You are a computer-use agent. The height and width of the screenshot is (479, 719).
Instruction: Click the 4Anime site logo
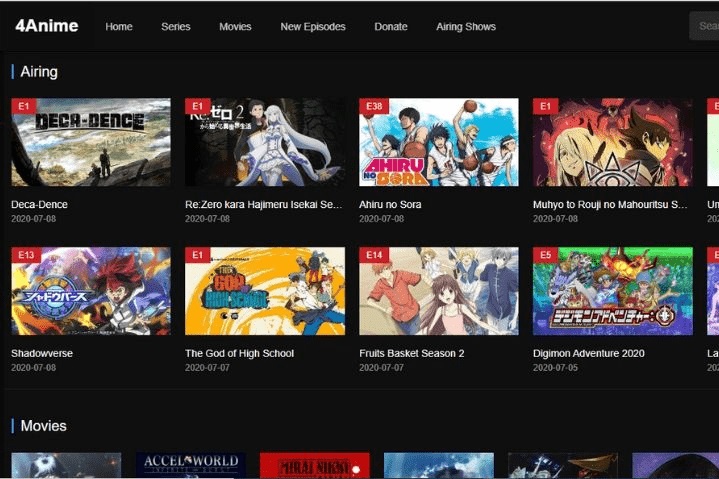click(x=47, y=26)
